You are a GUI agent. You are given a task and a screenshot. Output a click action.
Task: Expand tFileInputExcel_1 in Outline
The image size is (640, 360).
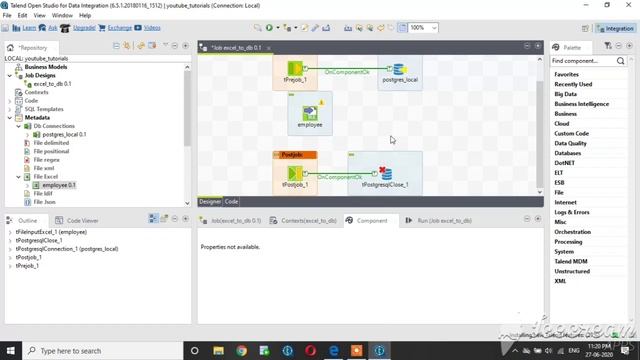(x=10, y=232)
